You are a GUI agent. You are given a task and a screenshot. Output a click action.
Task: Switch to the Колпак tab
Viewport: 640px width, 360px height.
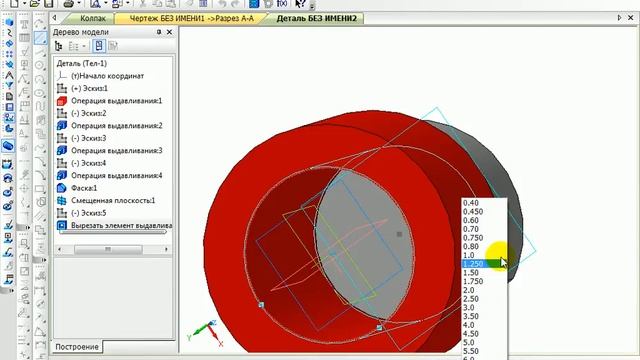[93, 18]
